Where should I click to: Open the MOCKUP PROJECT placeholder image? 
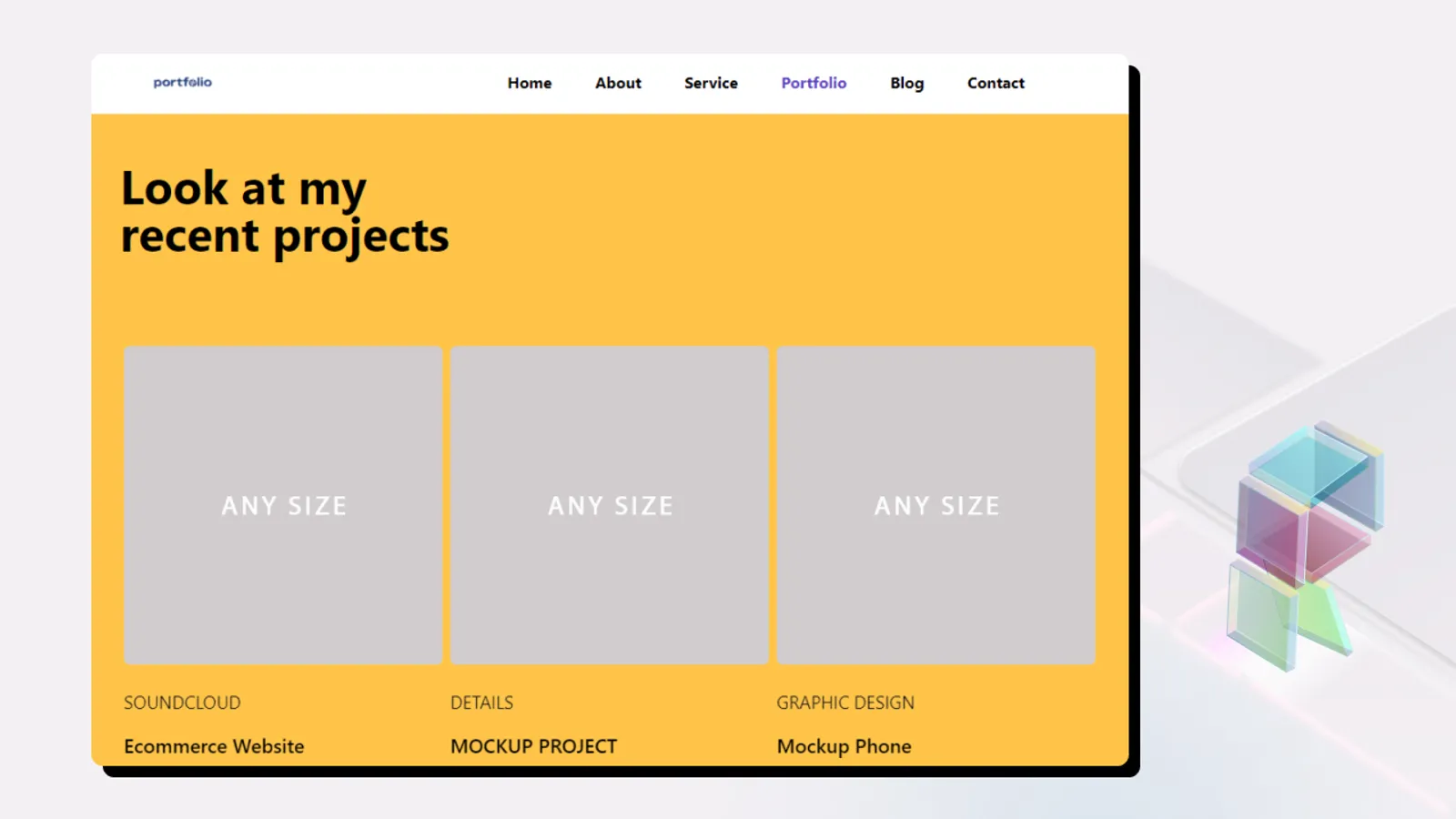(610, 505)
